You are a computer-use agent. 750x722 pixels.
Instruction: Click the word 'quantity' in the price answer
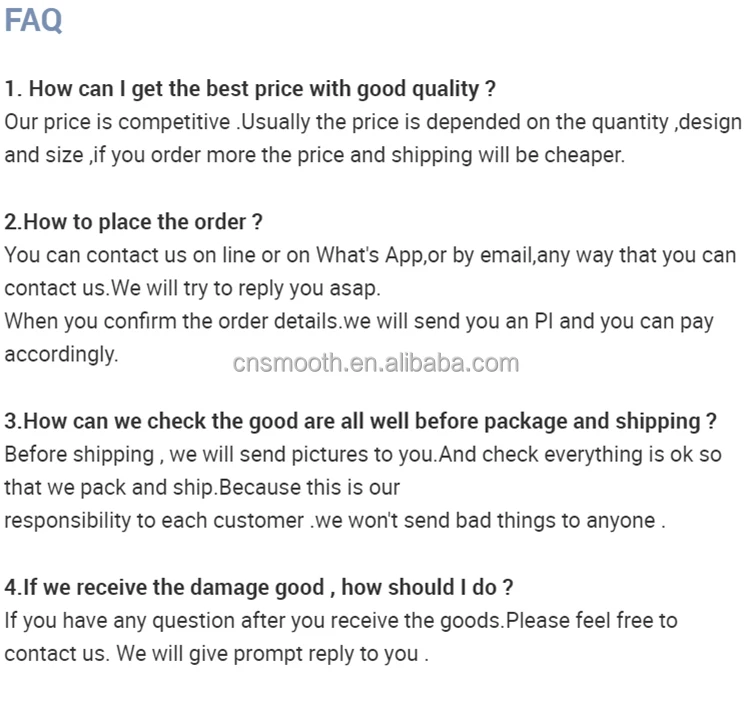click(630, 123)
